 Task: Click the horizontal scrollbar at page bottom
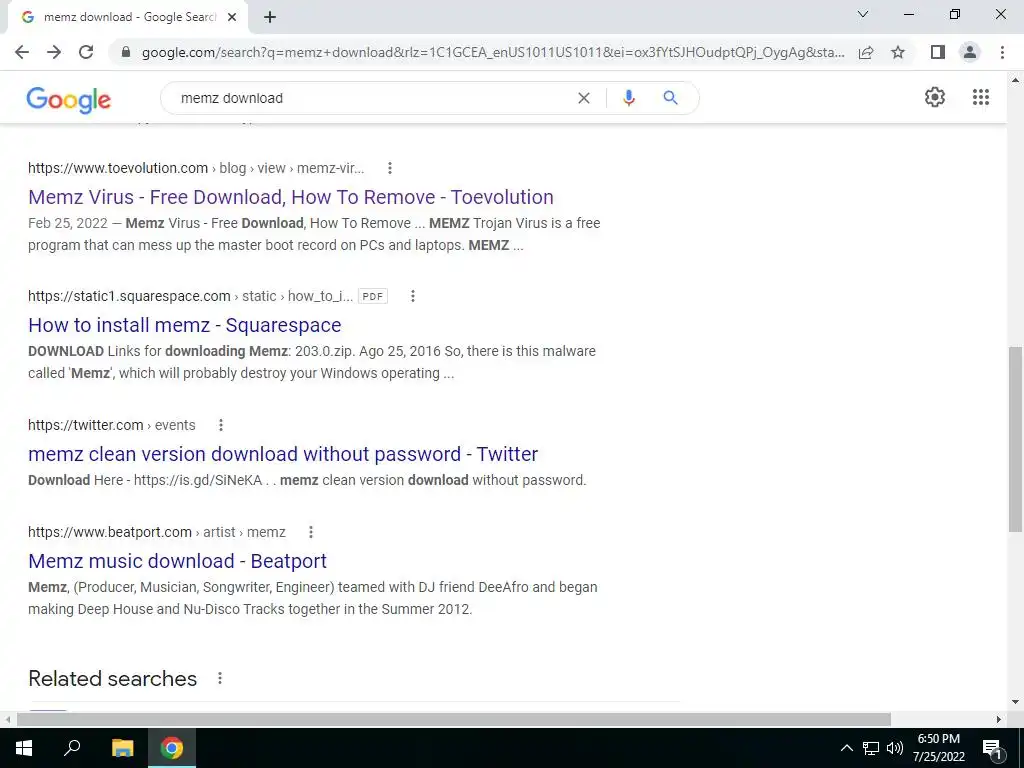[x=453, y=719]
